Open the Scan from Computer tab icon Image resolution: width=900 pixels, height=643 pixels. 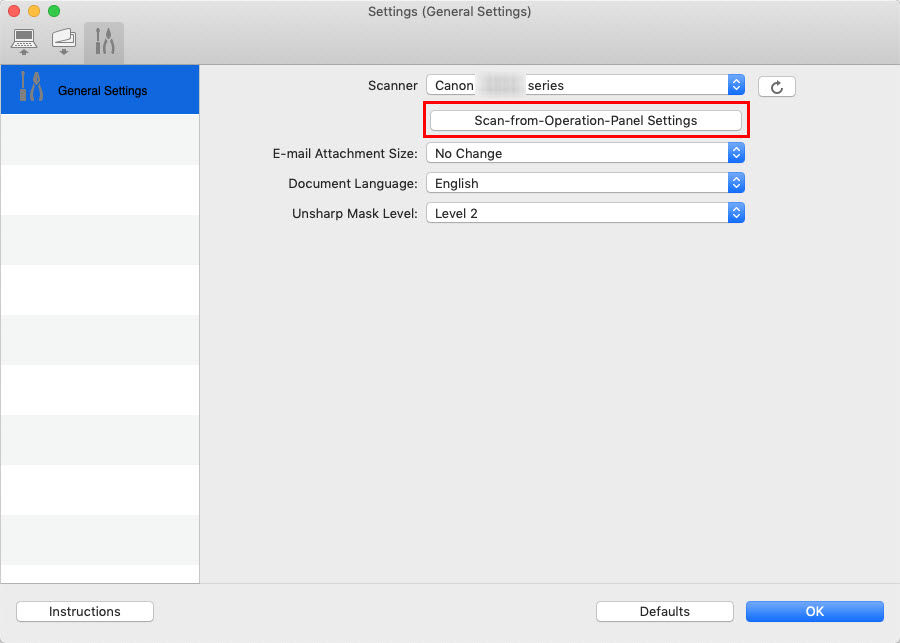point(24,42)
